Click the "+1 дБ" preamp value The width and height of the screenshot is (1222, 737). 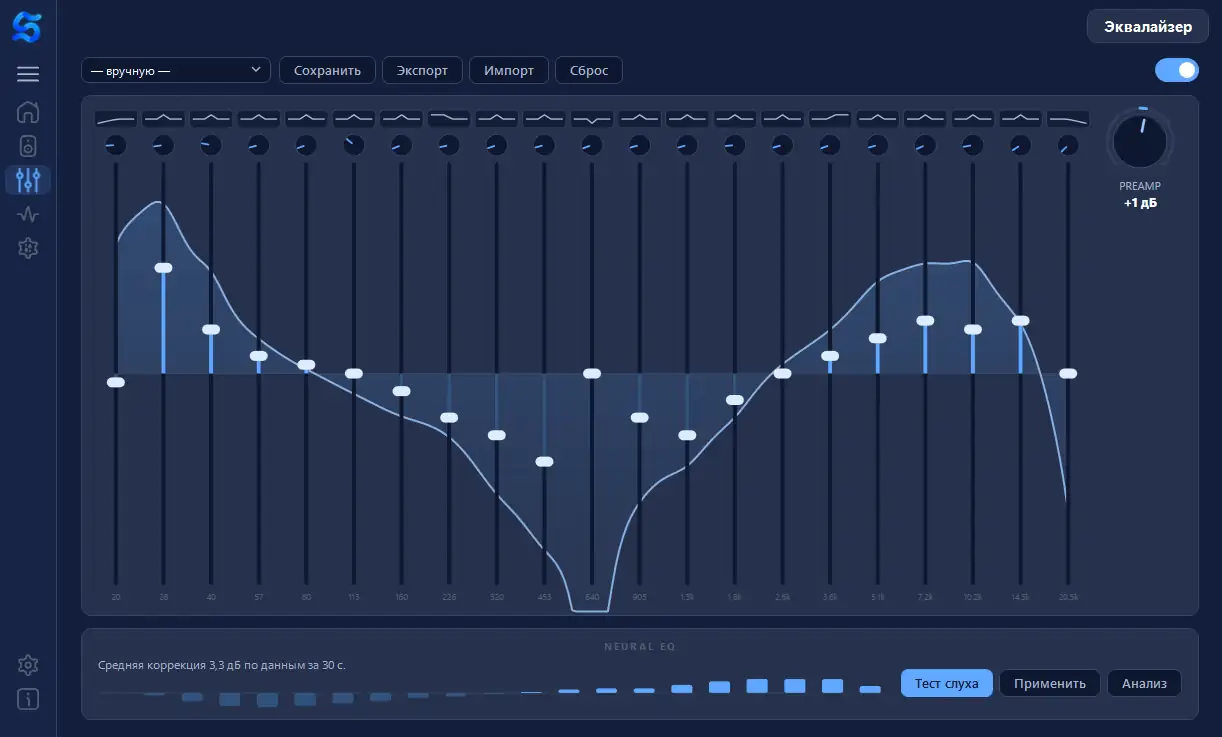click(1141, 203)
